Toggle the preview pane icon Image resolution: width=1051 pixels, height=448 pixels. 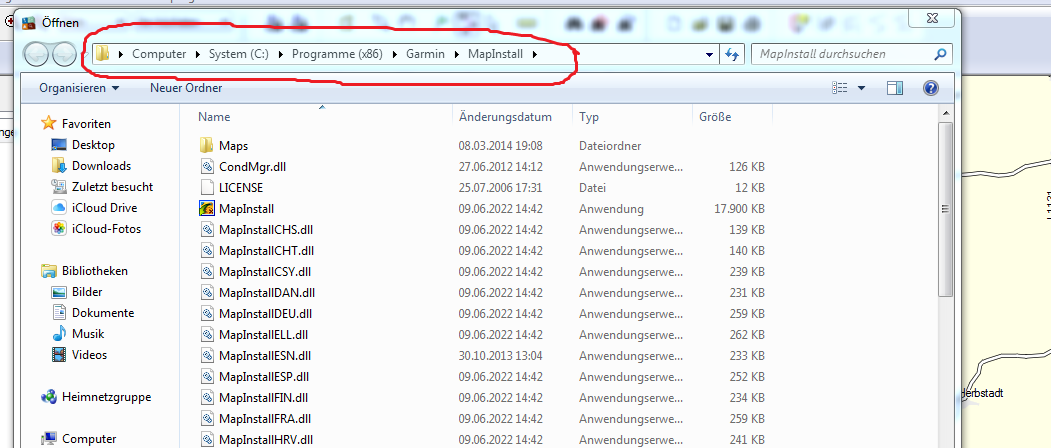click(896, 89)
